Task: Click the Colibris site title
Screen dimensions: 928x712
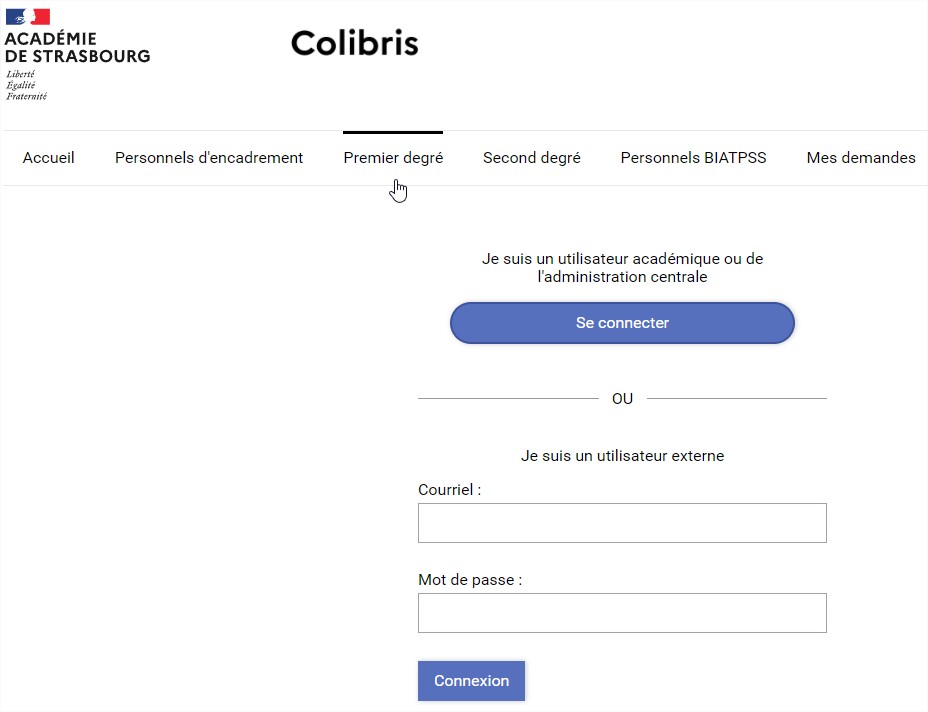Action: tap(355, 43)
